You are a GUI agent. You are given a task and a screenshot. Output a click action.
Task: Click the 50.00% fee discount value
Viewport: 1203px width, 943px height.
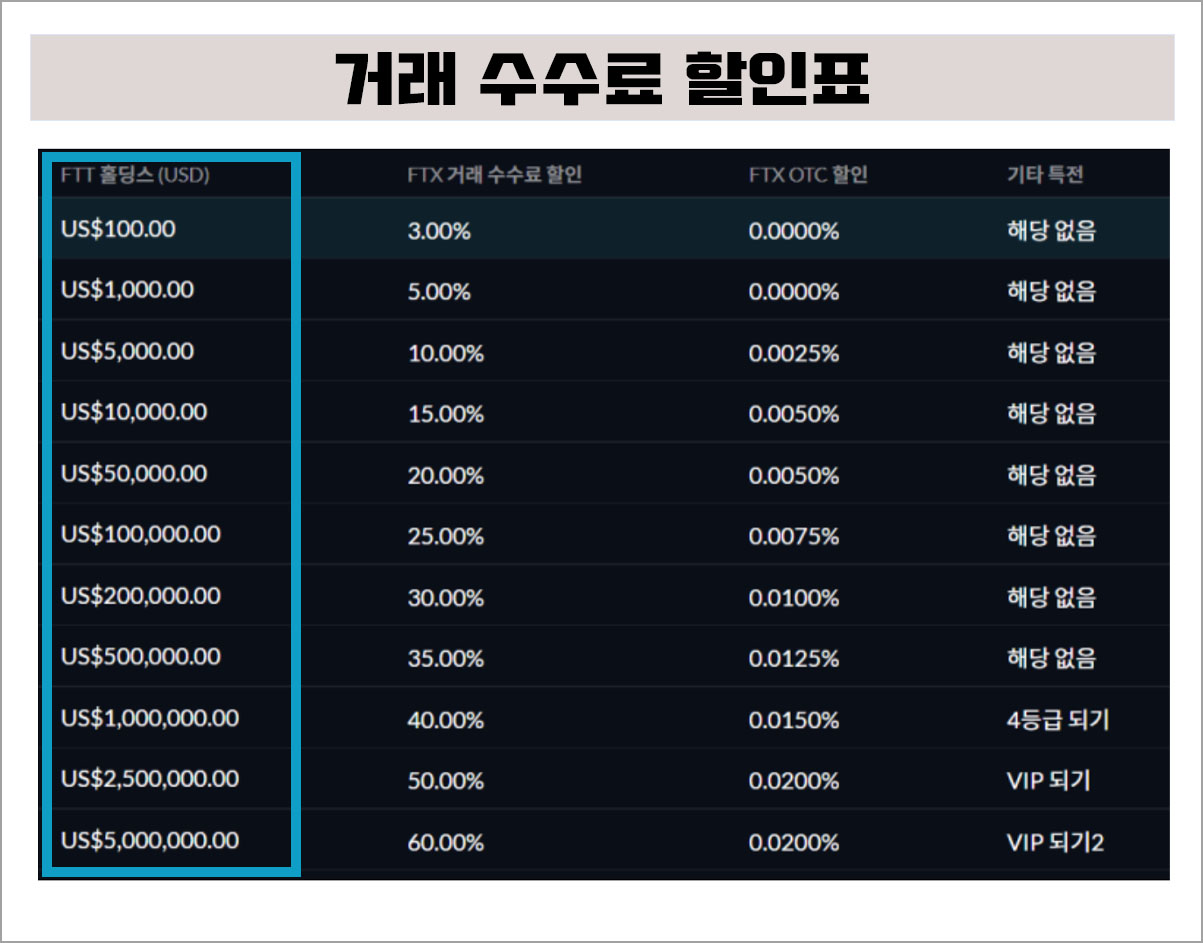click(x=446, y=781)
